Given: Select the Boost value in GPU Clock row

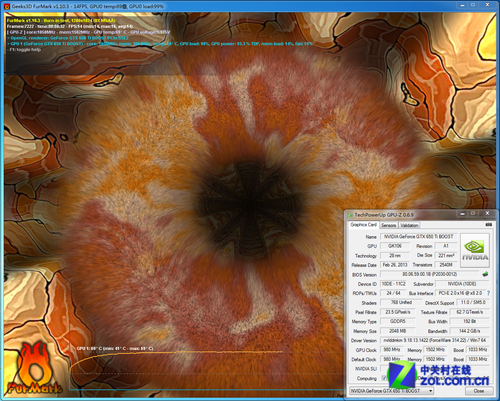Looking at the screenshot, I should (x=477, y=350).
